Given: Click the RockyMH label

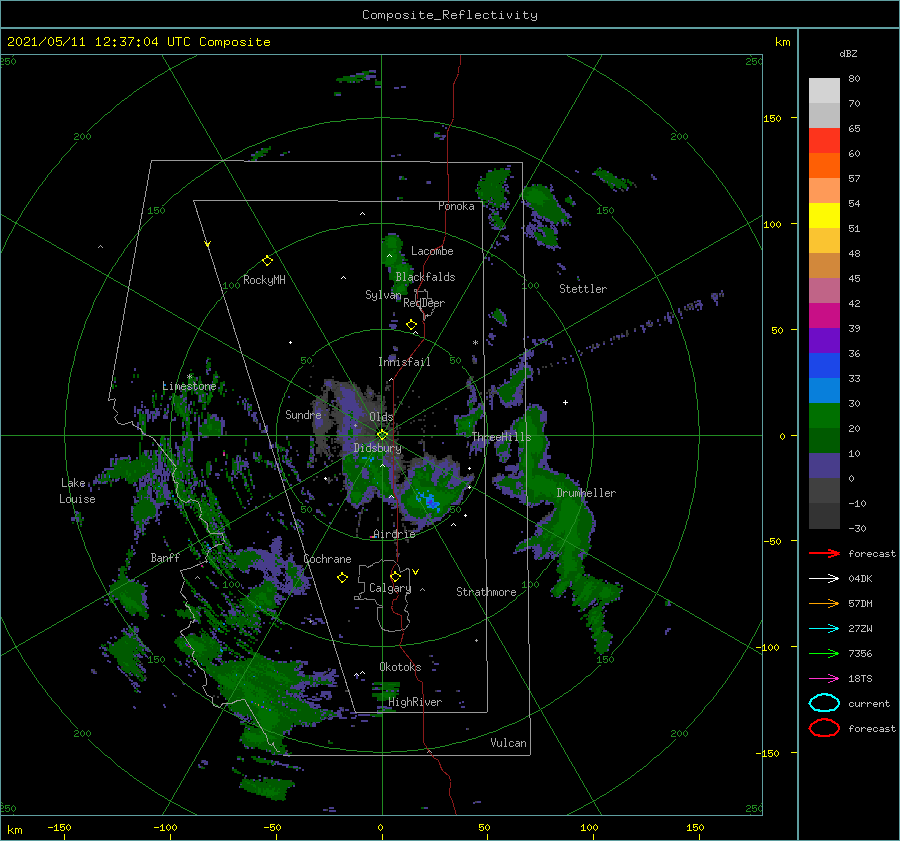Looking at the screenshot, I should point(264,280).
